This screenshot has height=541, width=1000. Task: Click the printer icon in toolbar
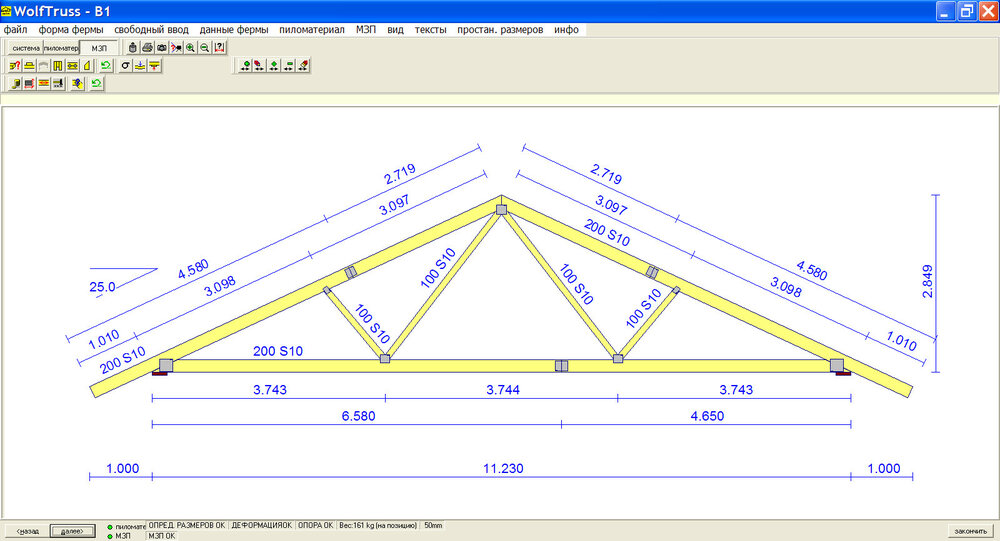(147, 48)
